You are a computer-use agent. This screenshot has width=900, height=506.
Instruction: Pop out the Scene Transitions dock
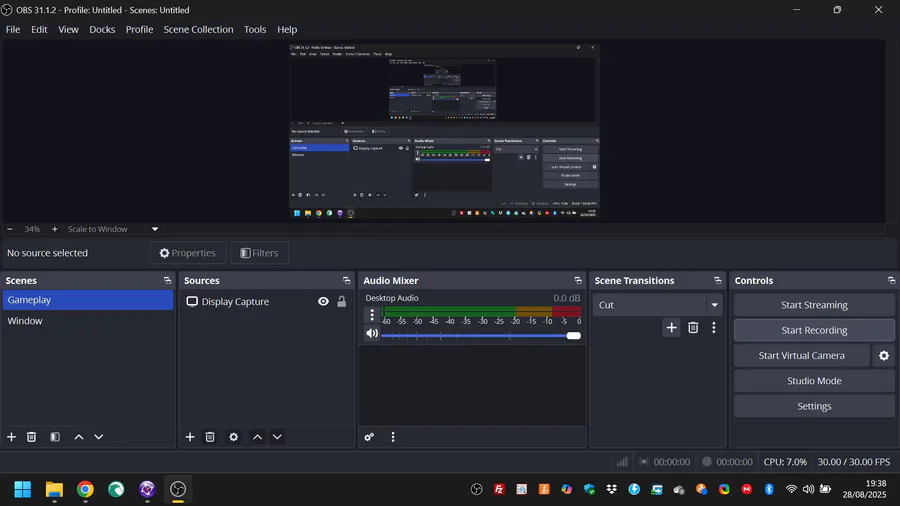coord(717,281)
